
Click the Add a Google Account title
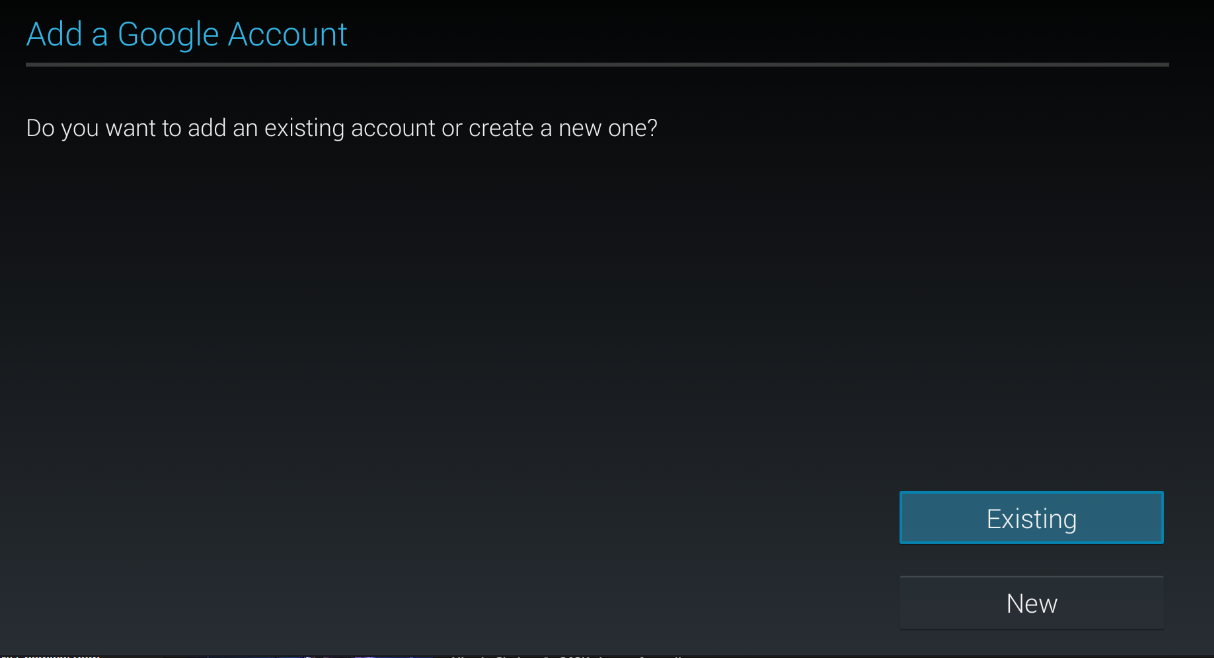[x=187, y=34]
